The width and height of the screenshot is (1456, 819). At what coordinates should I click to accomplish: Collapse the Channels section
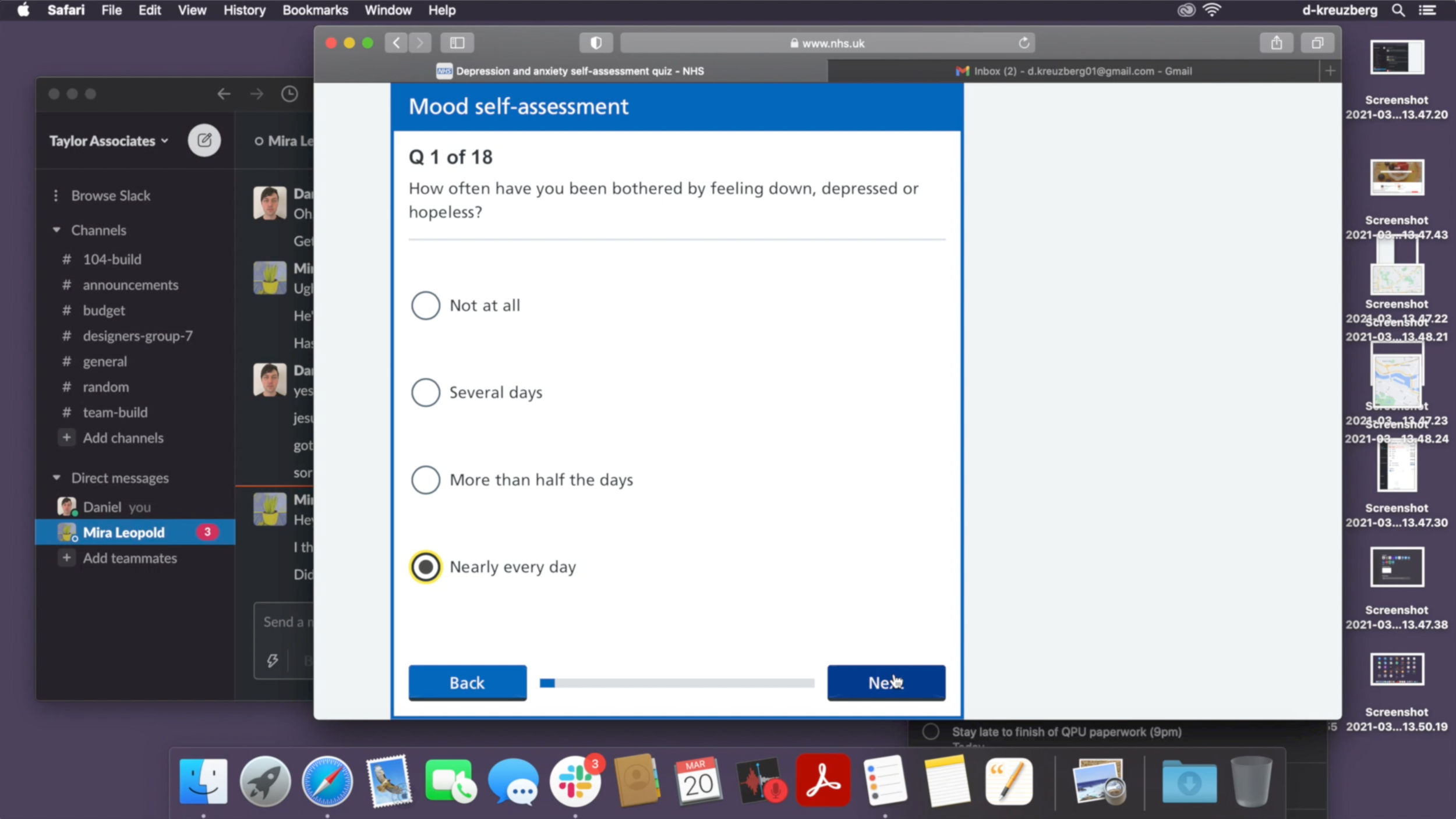pos(56,230)
